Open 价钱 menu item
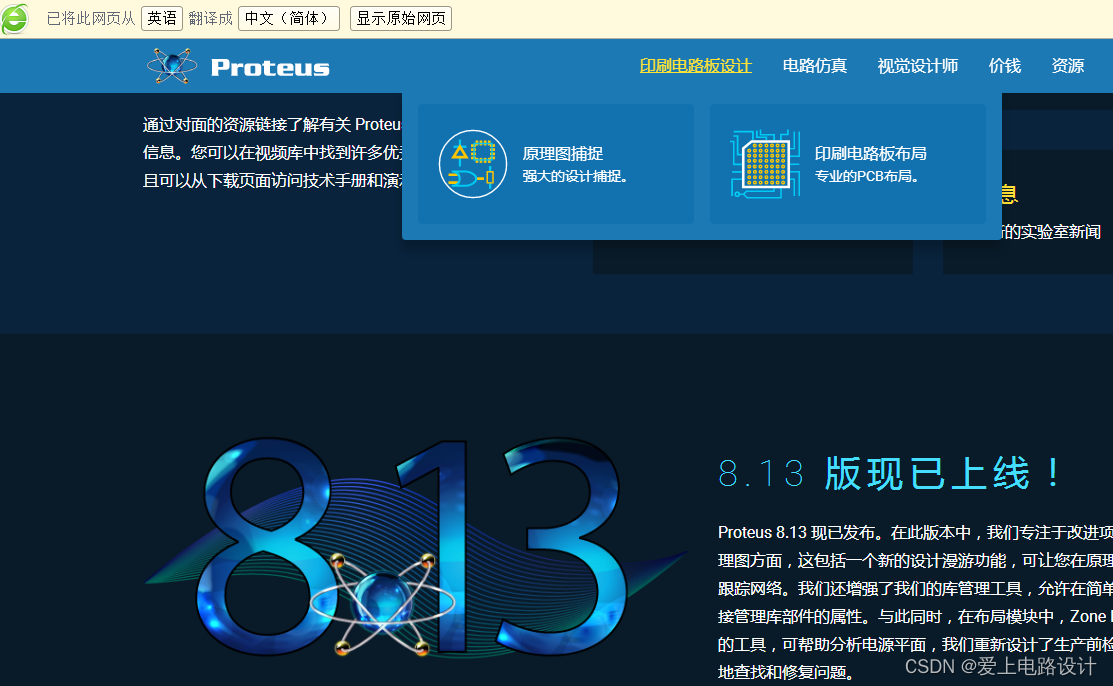The image size is (1113, 686). coord(1005,66)
